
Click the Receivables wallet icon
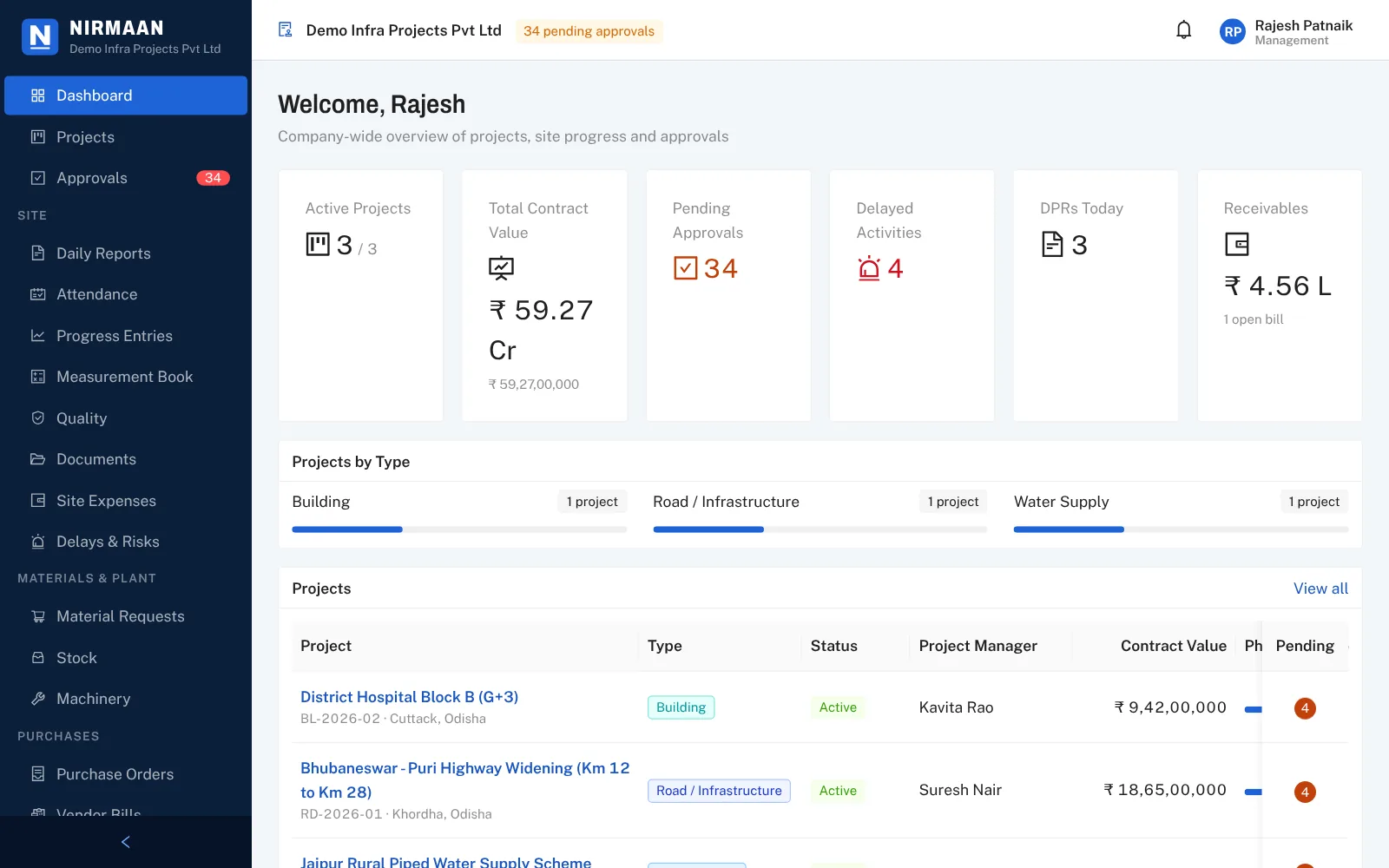click(x=1236, y=244)
